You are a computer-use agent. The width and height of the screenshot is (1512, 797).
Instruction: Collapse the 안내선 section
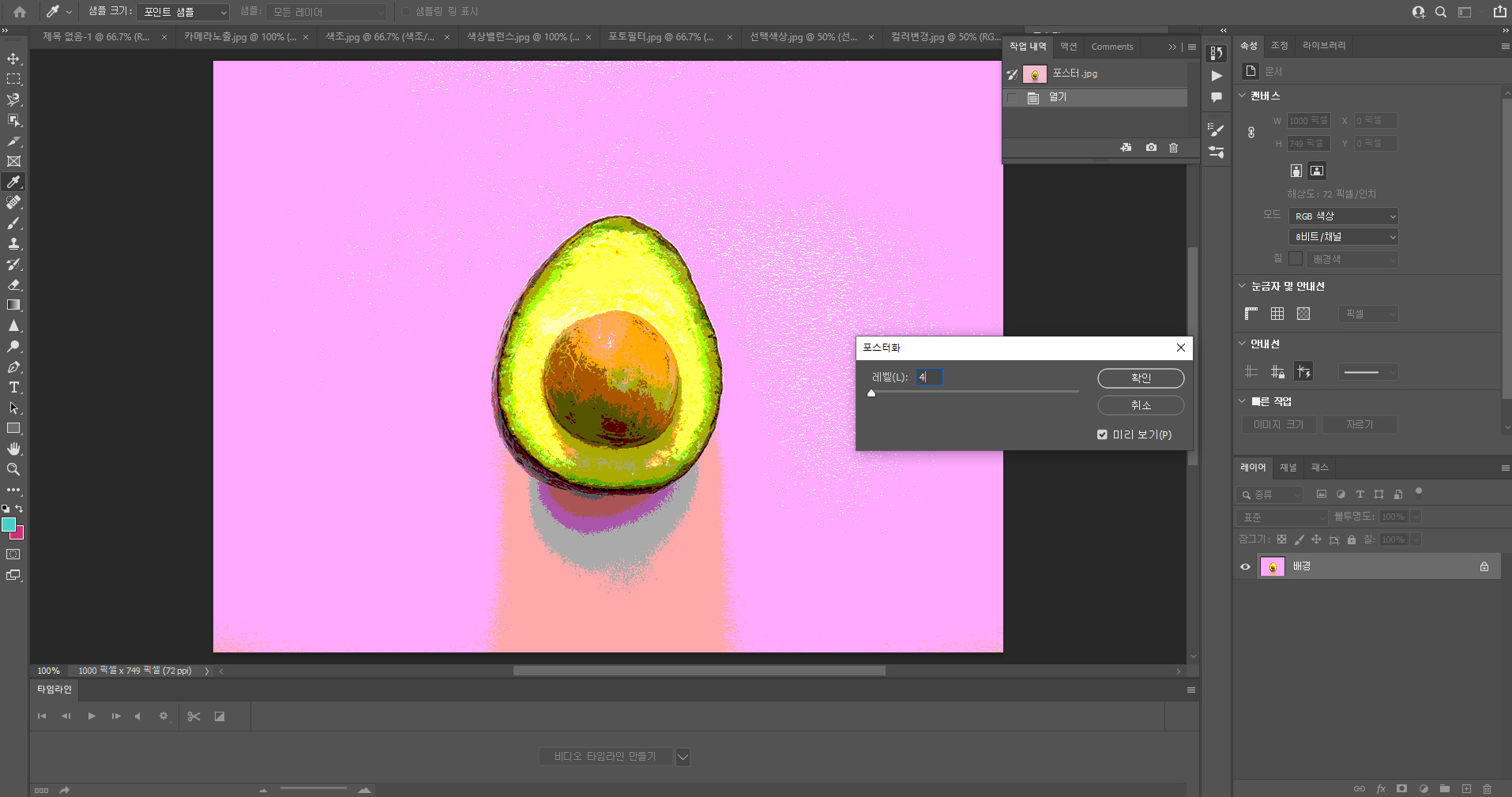[1242, 344]
